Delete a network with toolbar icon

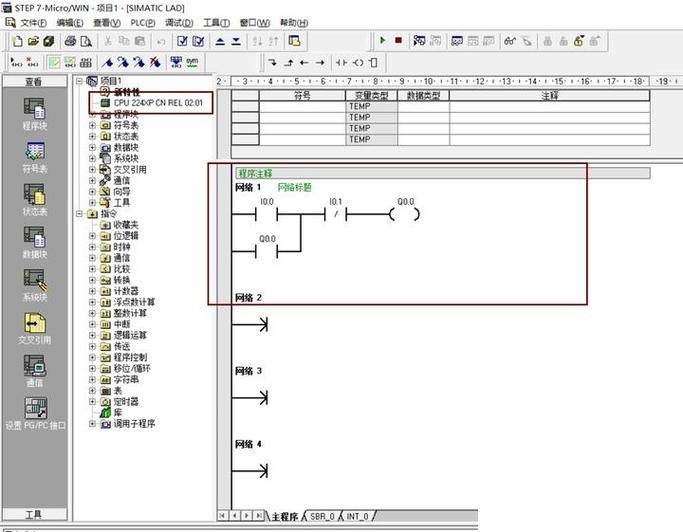(32, 63)
